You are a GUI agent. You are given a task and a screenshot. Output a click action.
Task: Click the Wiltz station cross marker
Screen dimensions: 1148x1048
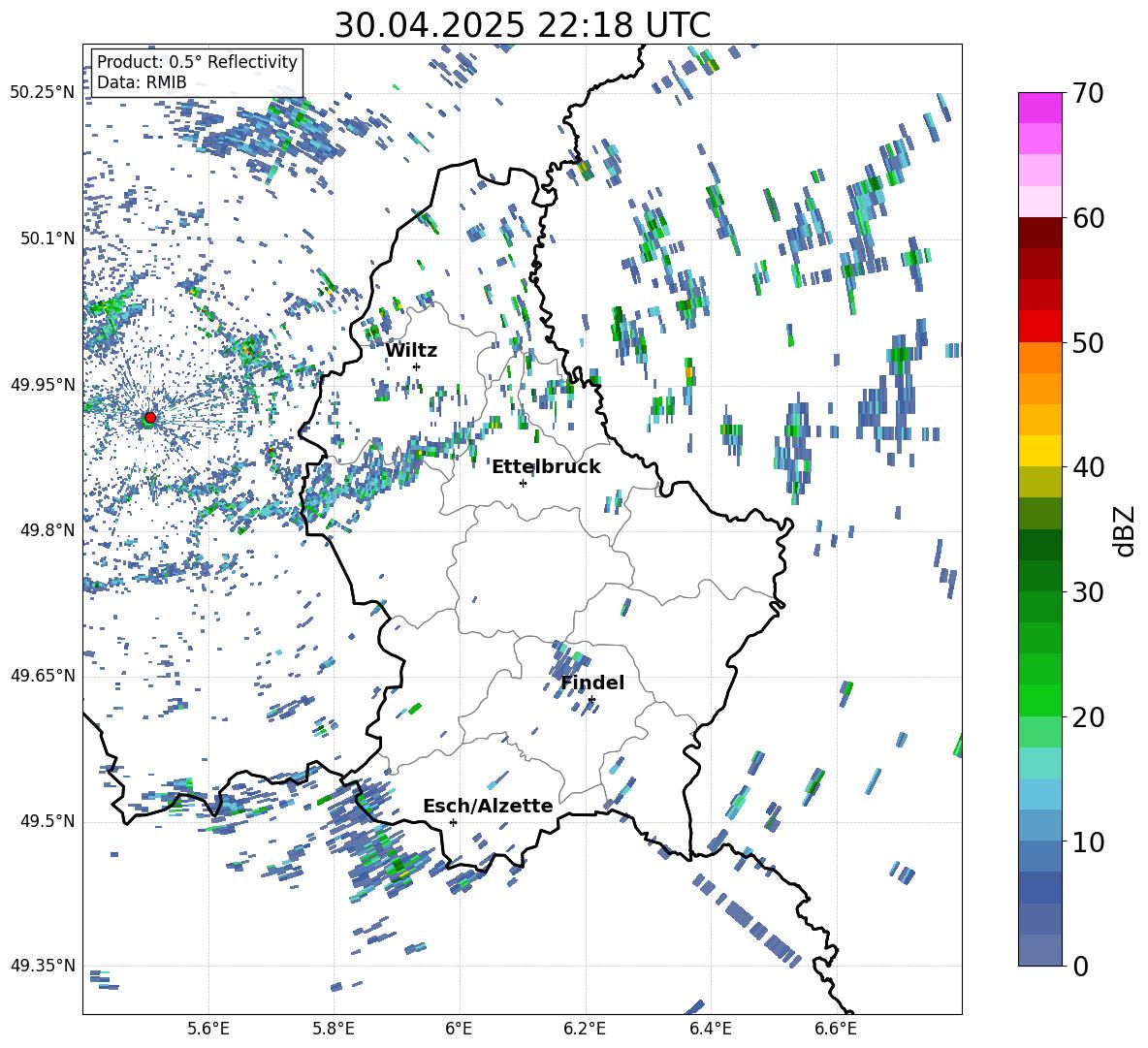tap(417, 366)
